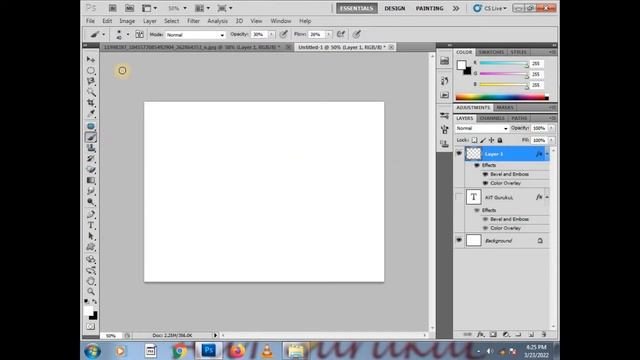Viewport: 640px width, 360px height.
Task: Toggle lock transparent pixels
Action: click(x=474, y=140)
